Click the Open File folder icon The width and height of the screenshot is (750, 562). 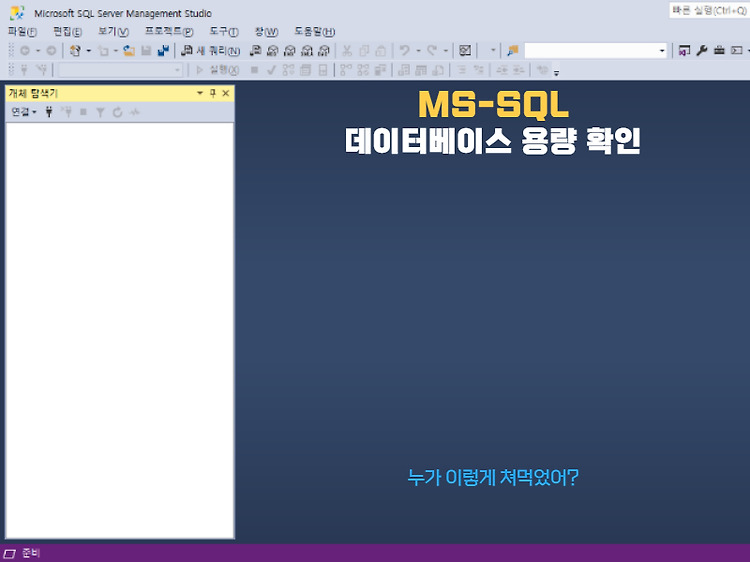point(129,50)
